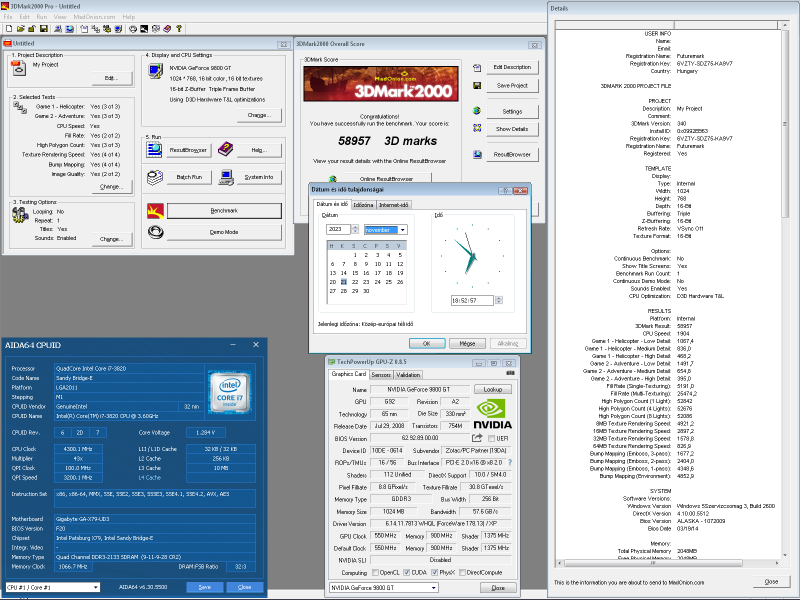Click the open padlock icon in 3DMark toolbar
Viewport: 800px width, 600px height.
coord(32,29)
